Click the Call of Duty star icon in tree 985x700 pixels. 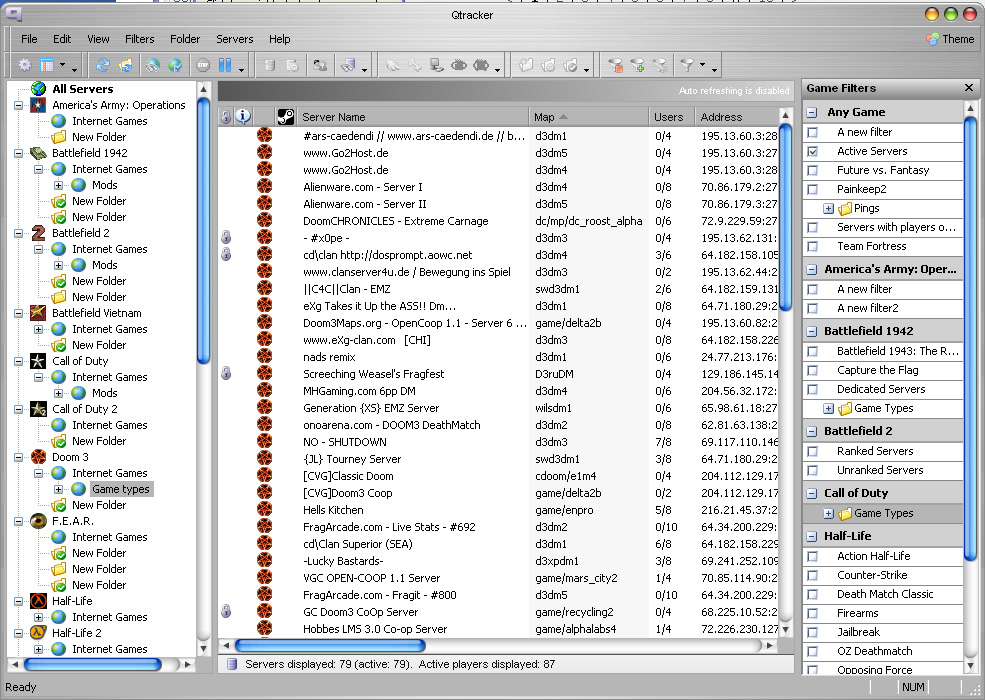pos(39,361)
